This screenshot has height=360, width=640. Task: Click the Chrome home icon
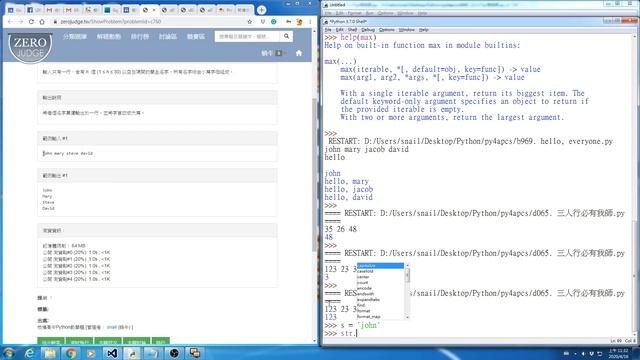[x=42, y=22]
